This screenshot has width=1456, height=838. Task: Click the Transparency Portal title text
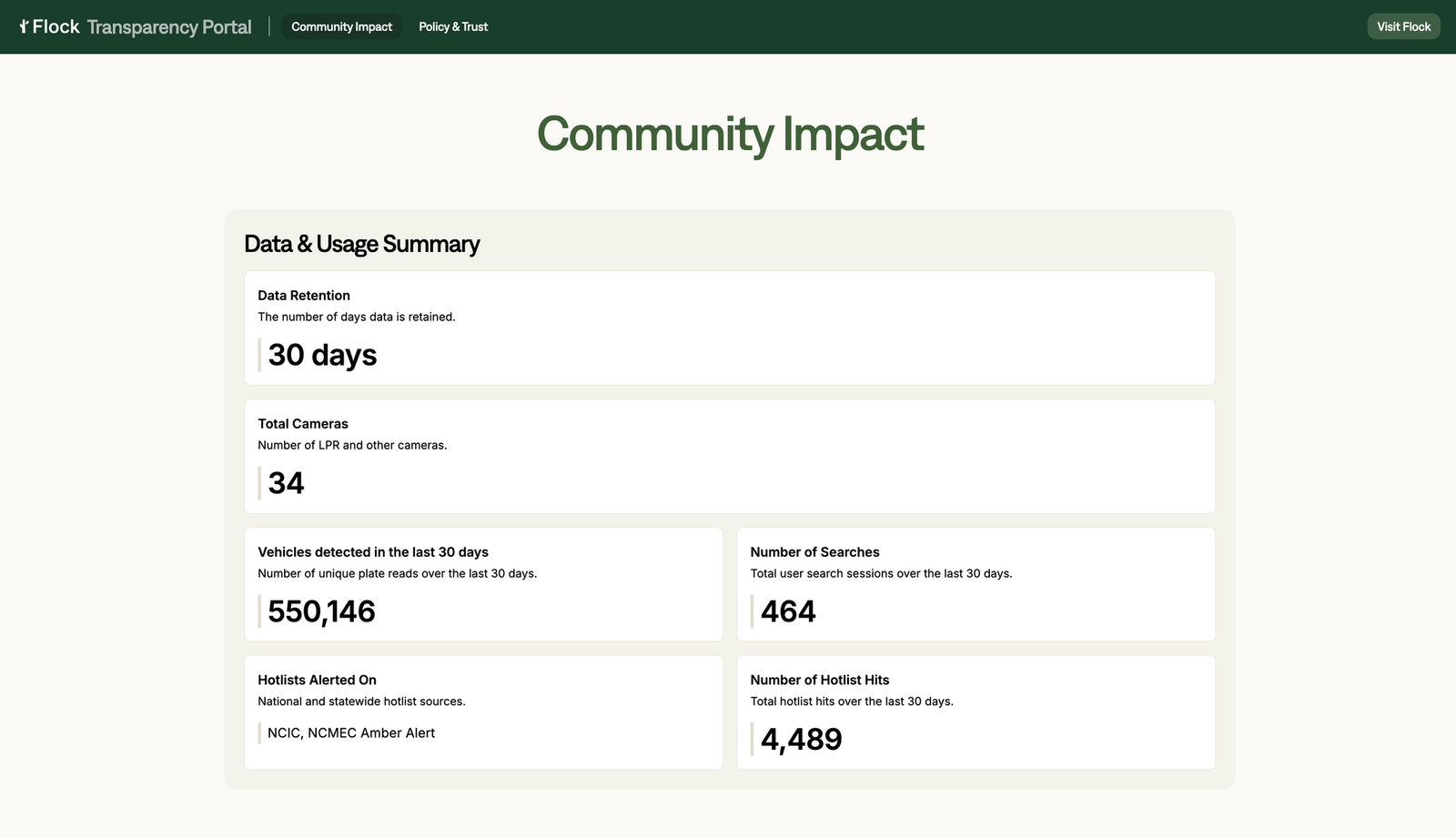click(169, 27)
